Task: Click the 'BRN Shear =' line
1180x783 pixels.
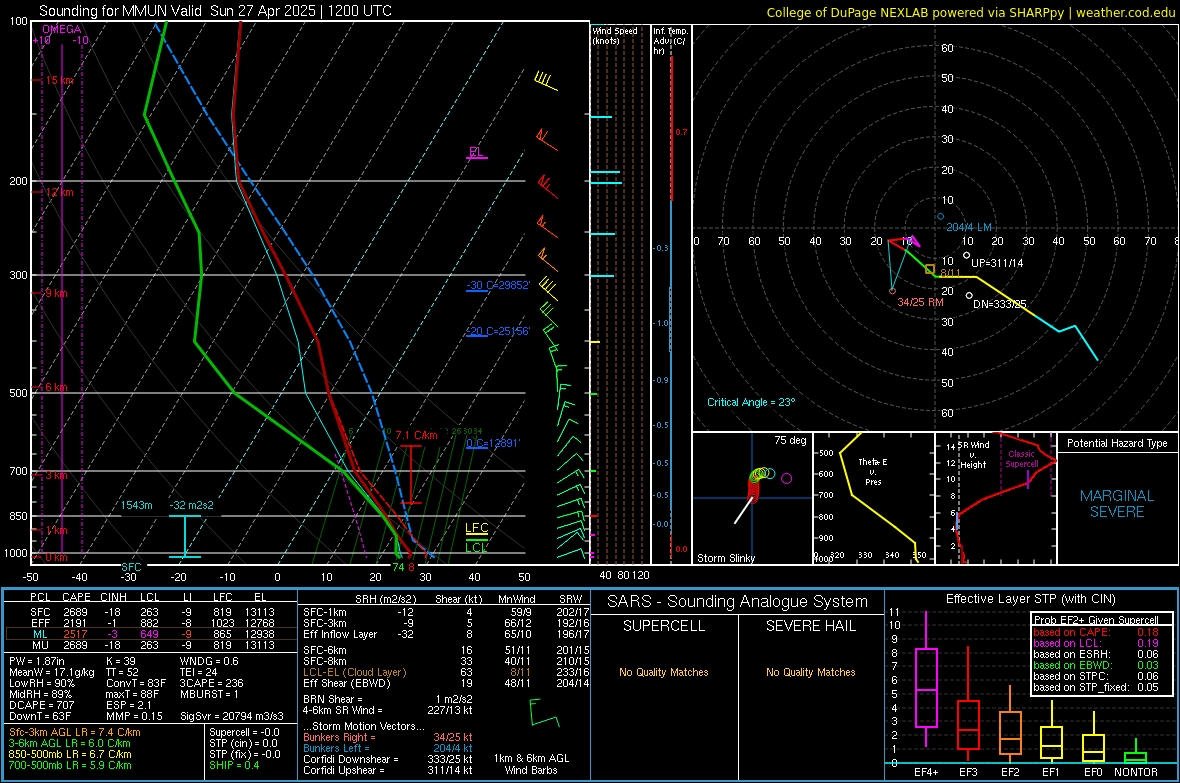Action: [x=387, y=699]
